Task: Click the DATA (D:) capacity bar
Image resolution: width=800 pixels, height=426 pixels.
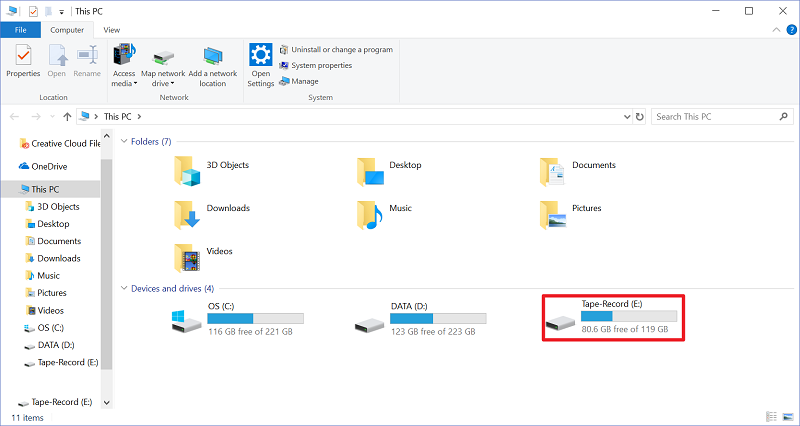Action: point(438,317)
